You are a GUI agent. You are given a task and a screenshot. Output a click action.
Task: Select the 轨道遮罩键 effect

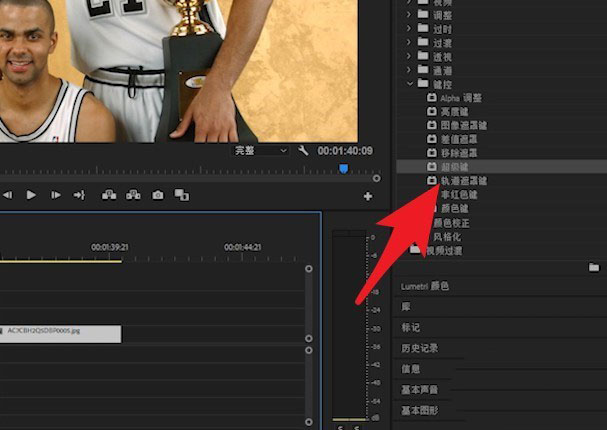click(464, 181)
